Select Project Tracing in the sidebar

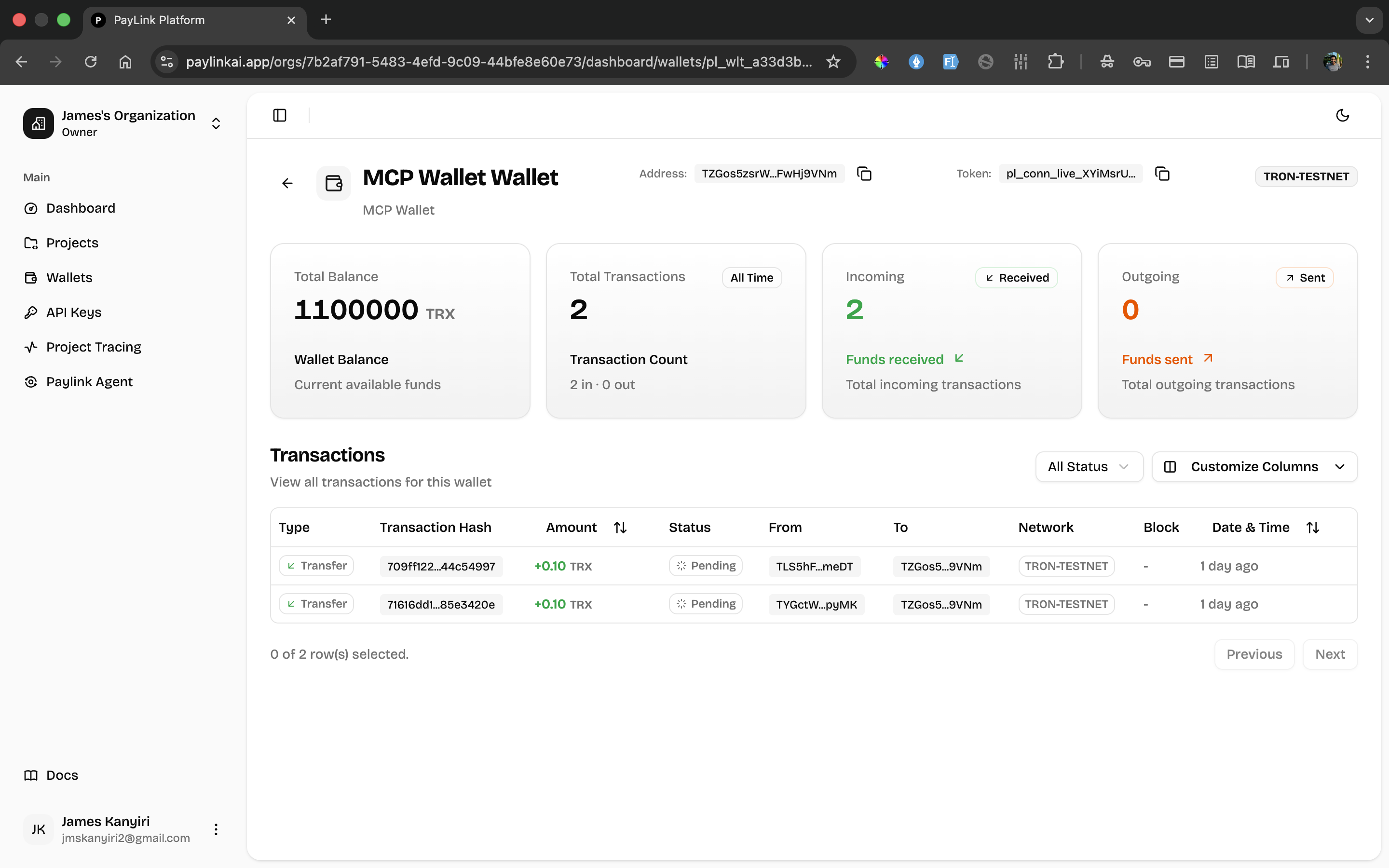[x=93, y=347]
